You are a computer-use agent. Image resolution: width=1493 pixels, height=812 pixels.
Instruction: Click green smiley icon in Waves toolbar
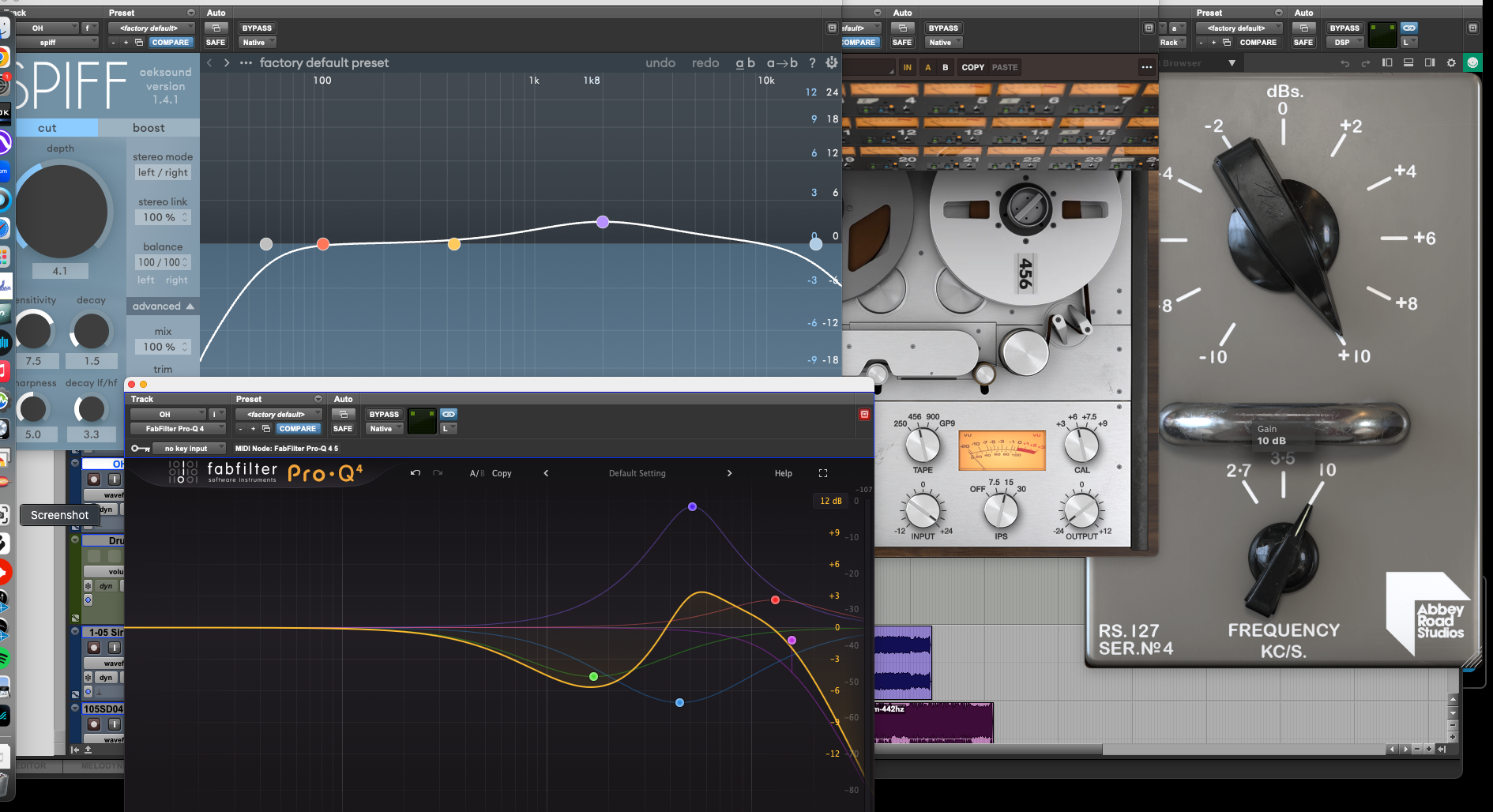[1472, 63]
